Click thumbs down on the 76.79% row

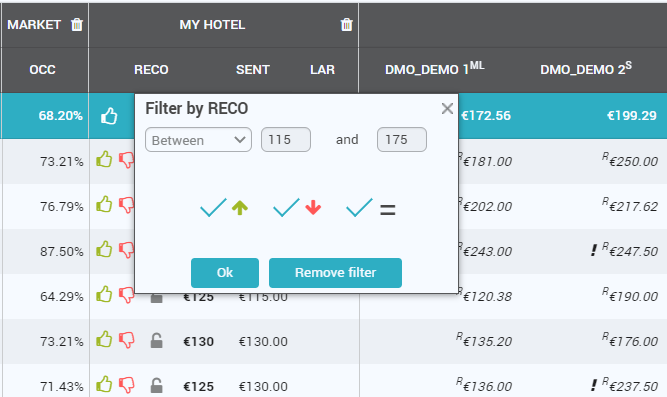pos(126,206)
